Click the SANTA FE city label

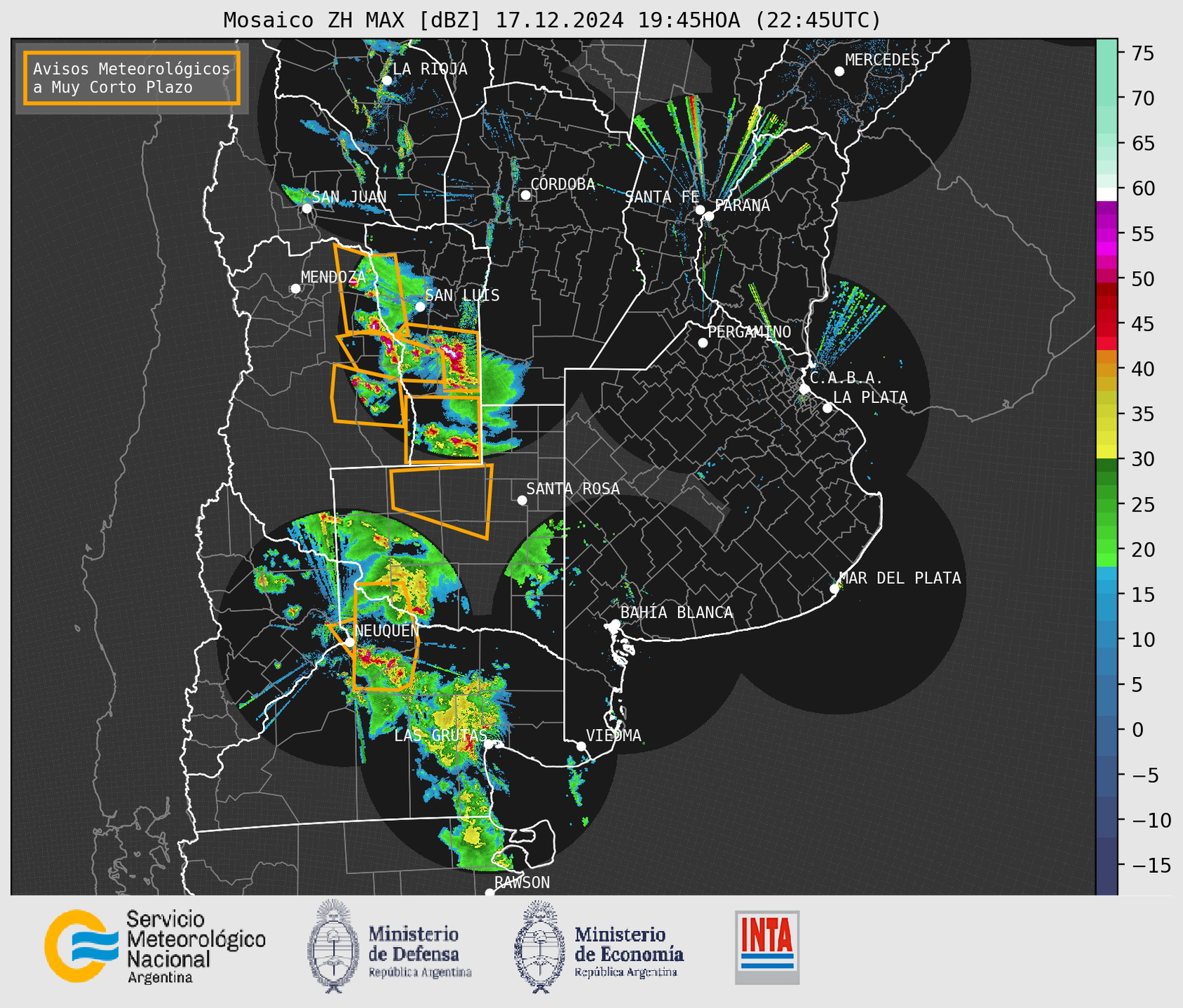click(662, 197)
